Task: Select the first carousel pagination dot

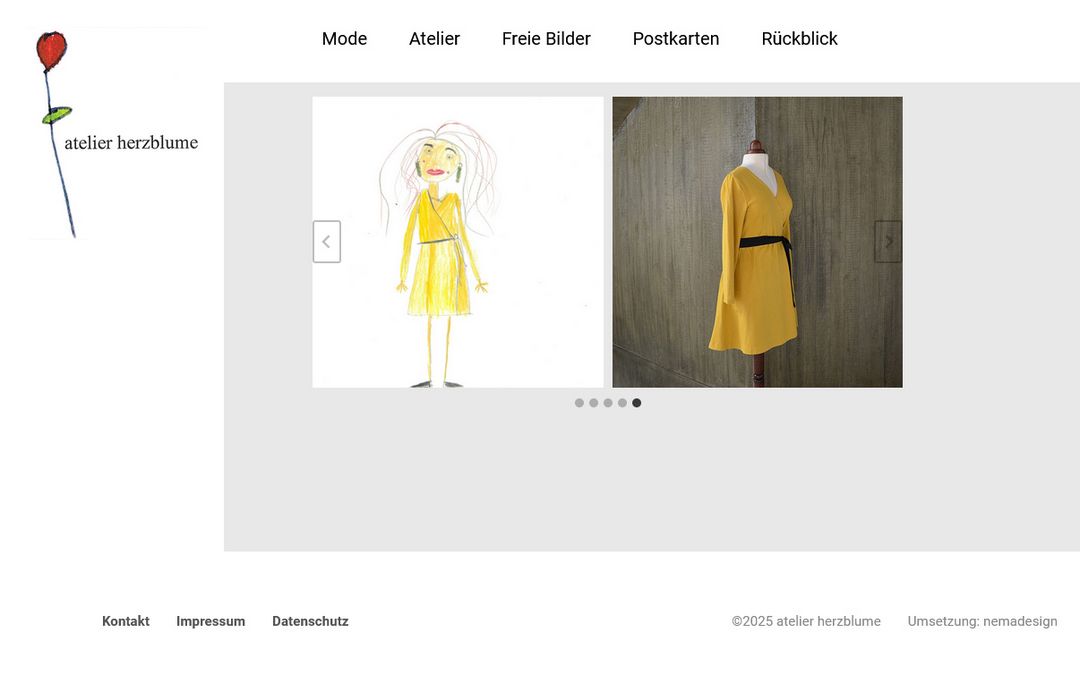Action: [x=579, y=402]
